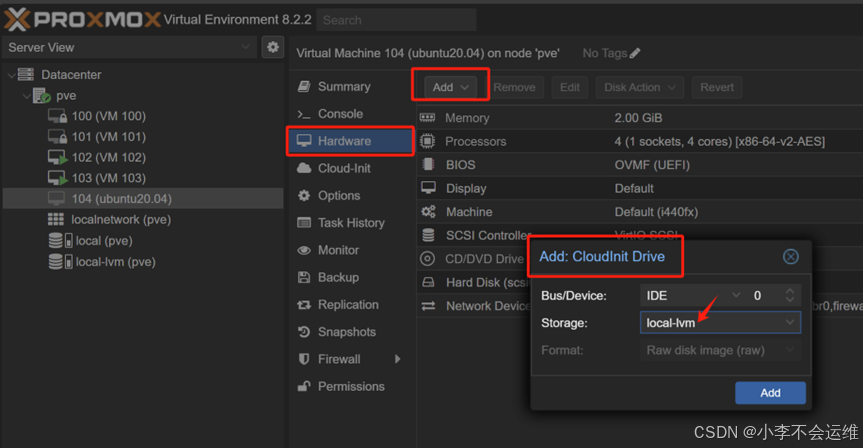Click the pve node icon
863x448 pixels.
(42, 96)
